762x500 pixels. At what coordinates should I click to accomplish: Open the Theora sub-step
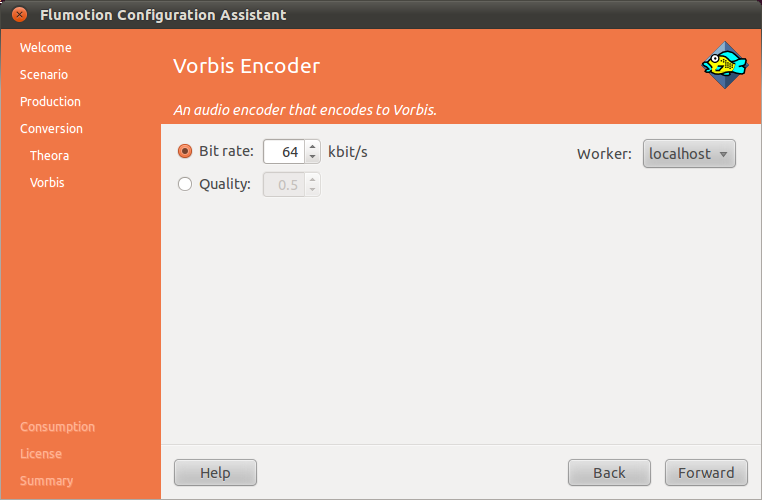[x=49, y=155]
